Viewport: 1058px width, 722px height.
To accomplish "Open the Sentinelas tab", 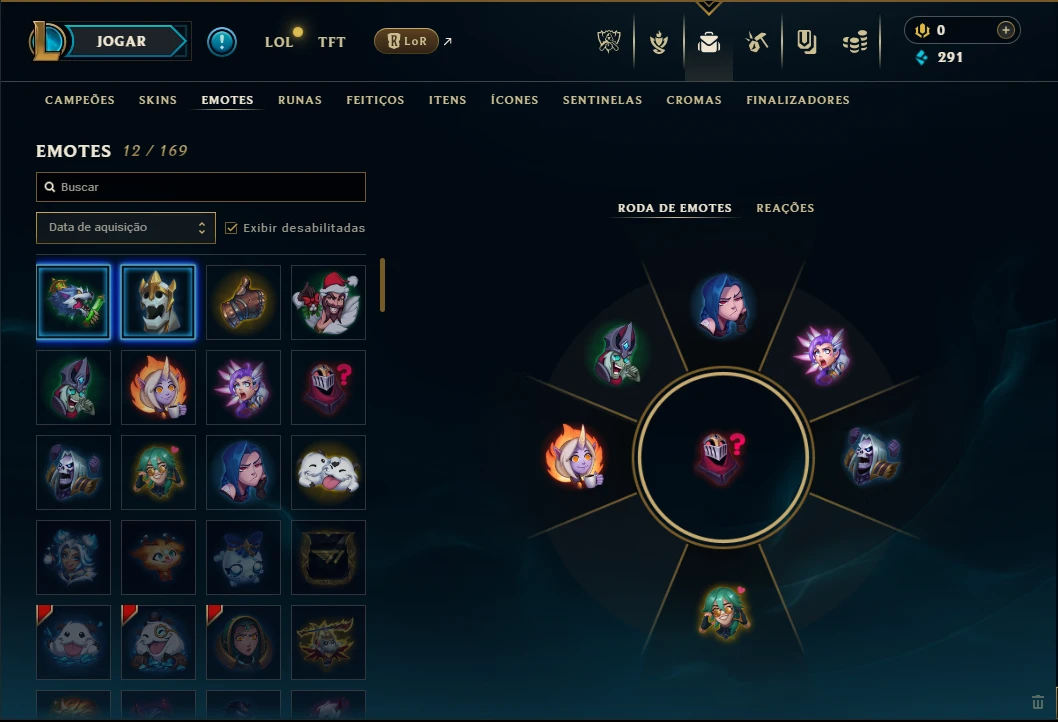I will coord(602,100).
